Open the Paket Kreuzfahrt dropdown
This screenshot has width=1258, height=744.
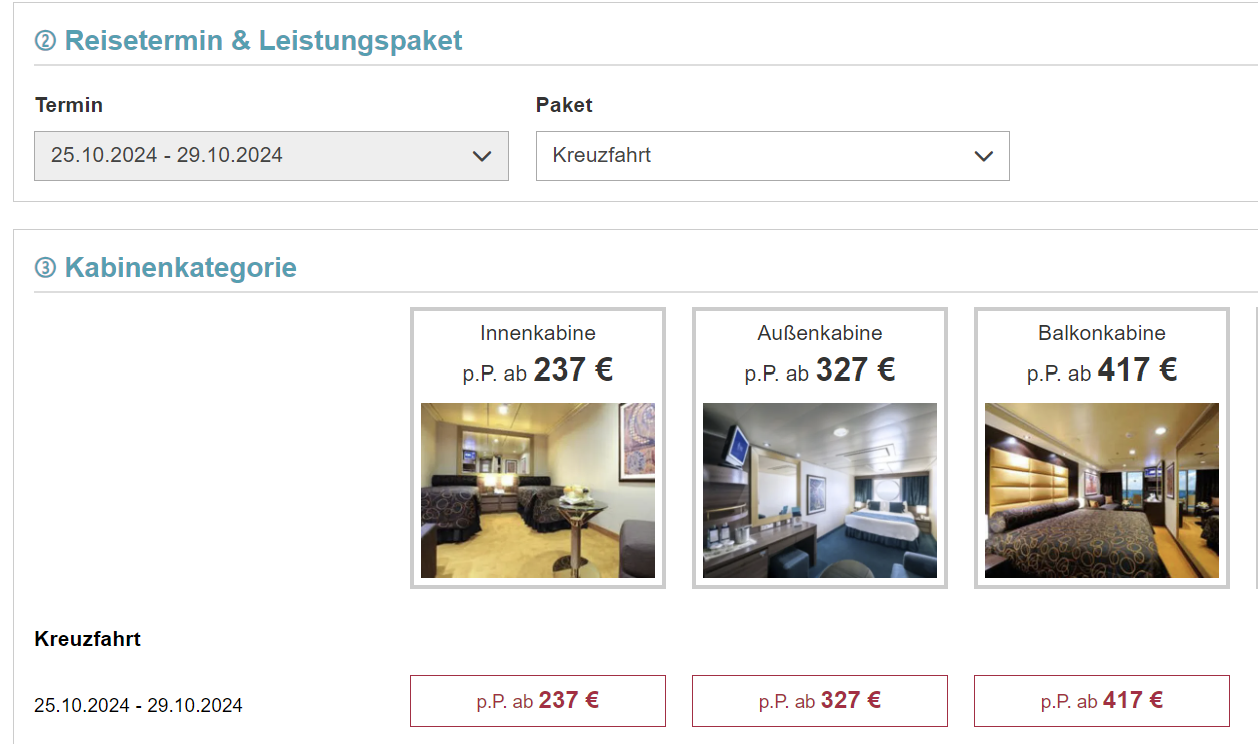click(773, 156)
